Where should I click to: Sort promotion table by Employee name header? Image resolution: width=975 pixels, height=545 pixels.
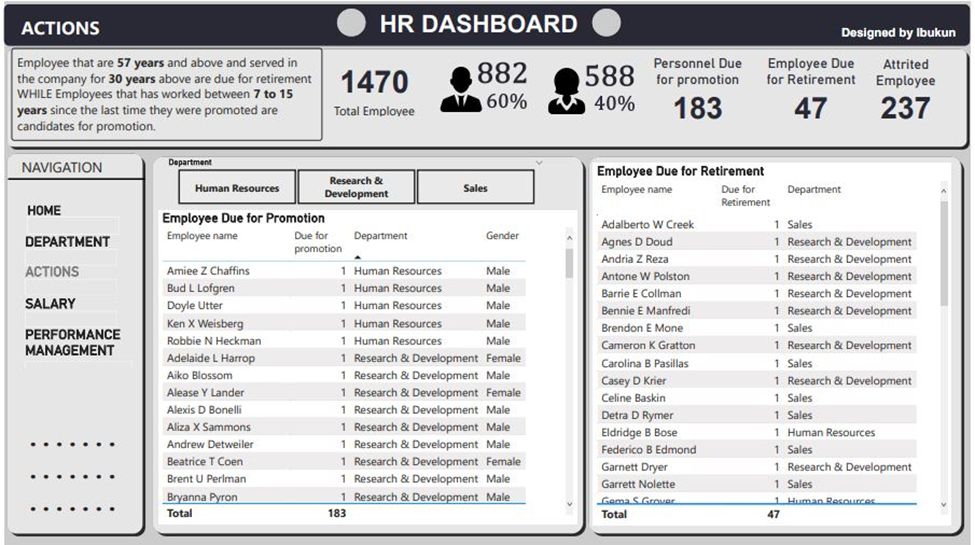202,236
